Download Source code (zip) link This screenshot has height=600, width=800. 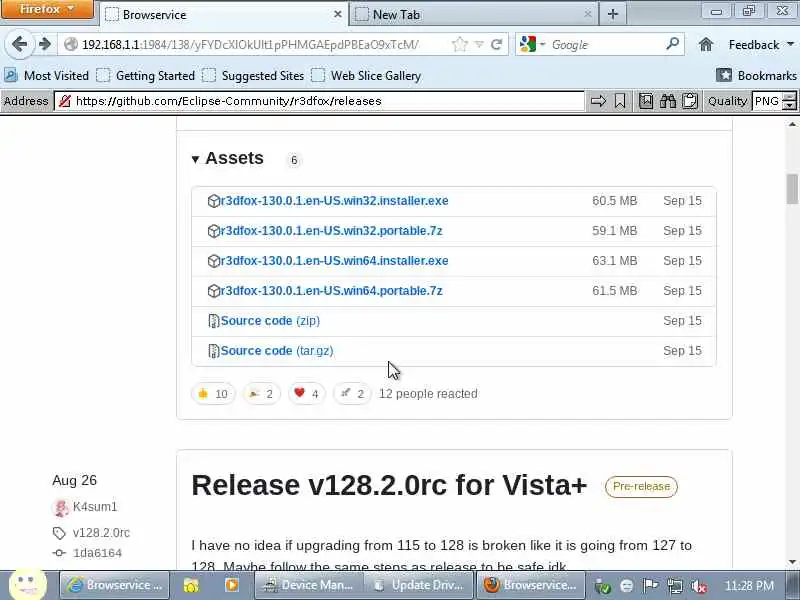[270, 321]
